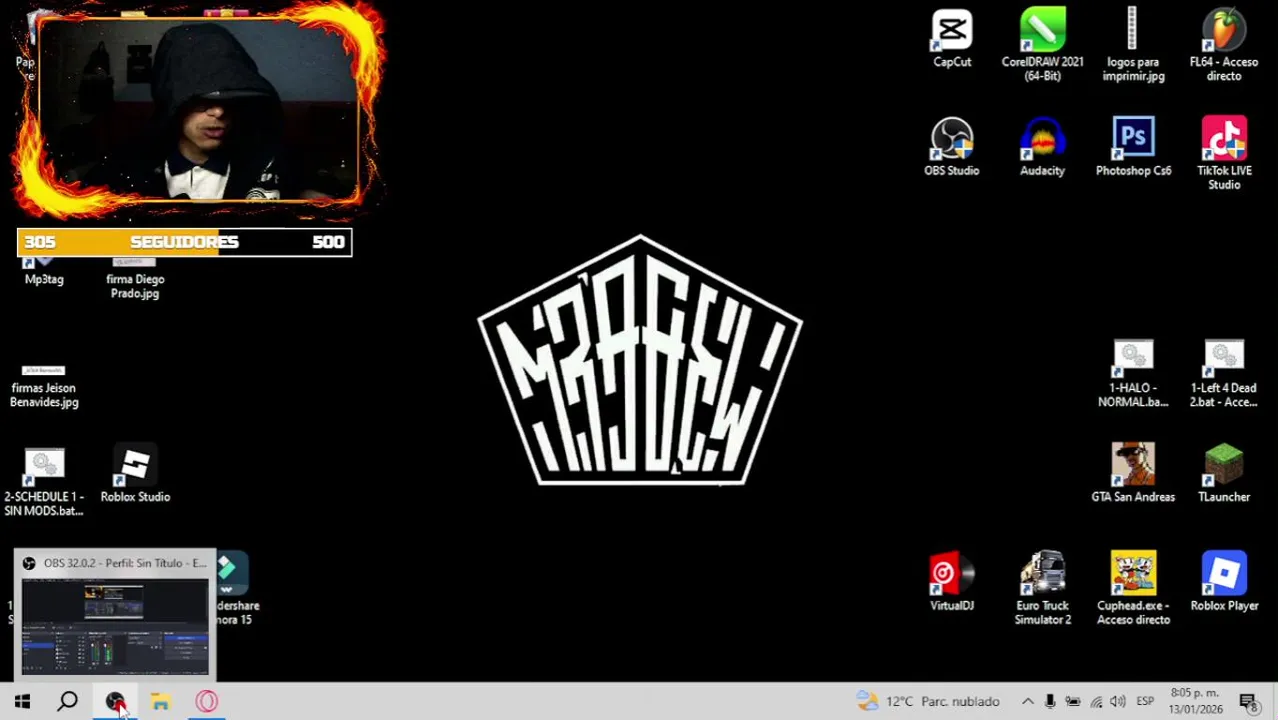Switch to Opera browser in taskbar
1278x720 pixels.
tap(206, 701)
